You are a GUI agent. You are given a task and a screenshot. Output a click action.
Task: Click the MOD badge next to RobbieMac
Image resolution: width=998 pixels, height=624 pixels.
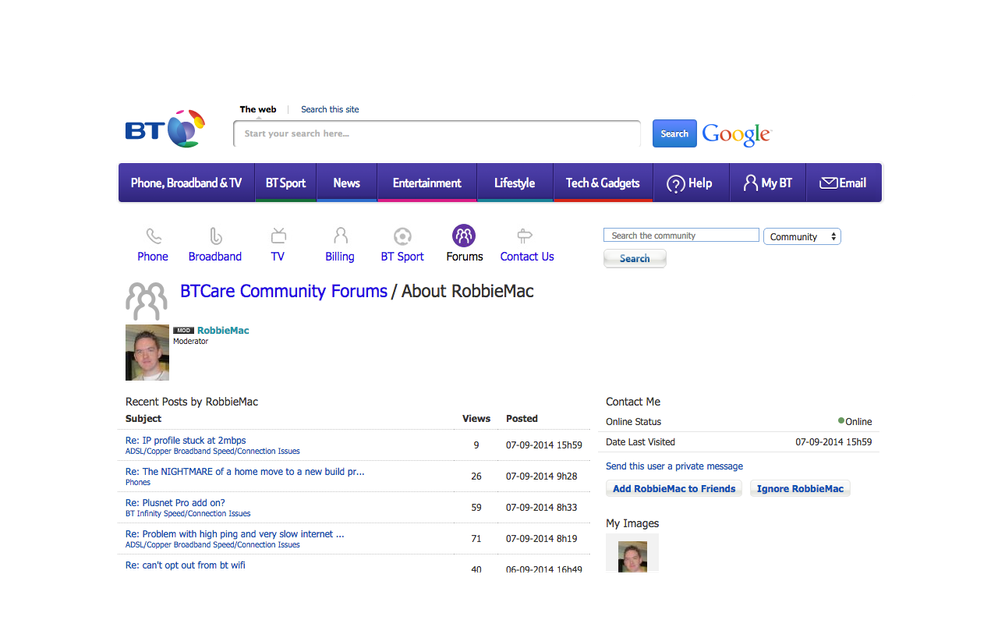(183, 330)
